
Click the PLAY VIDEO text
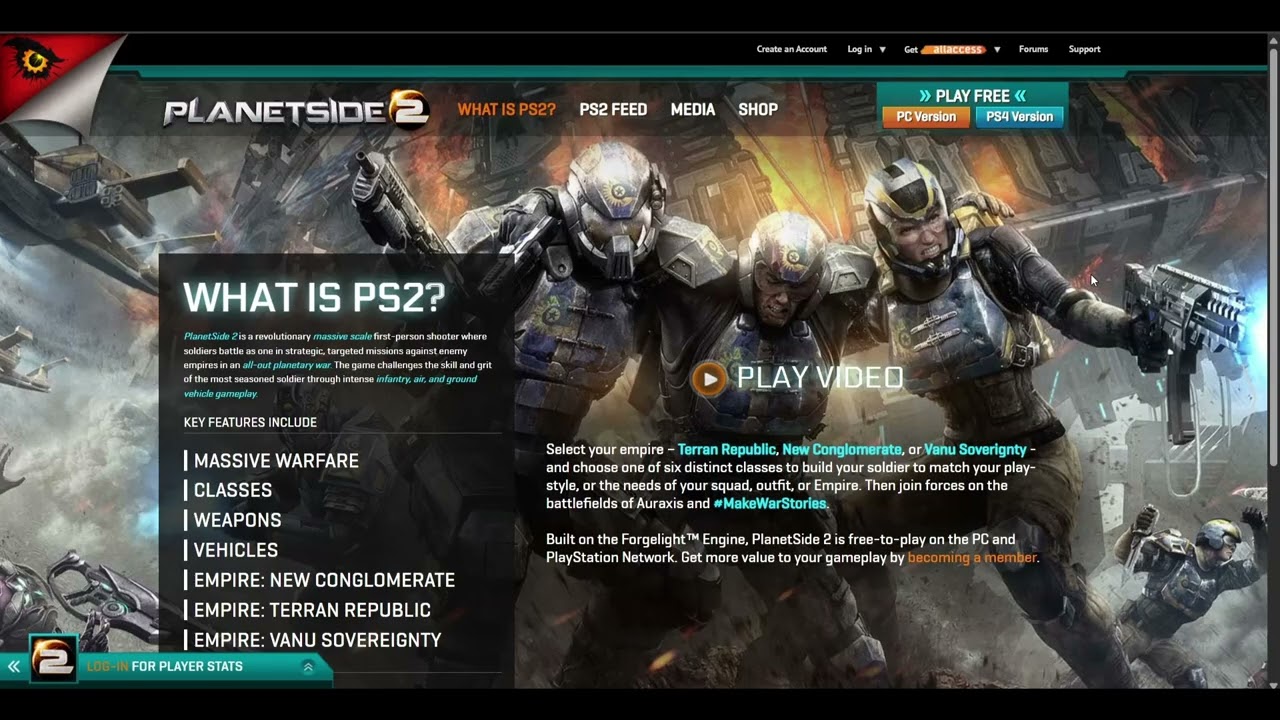(820, 377)
